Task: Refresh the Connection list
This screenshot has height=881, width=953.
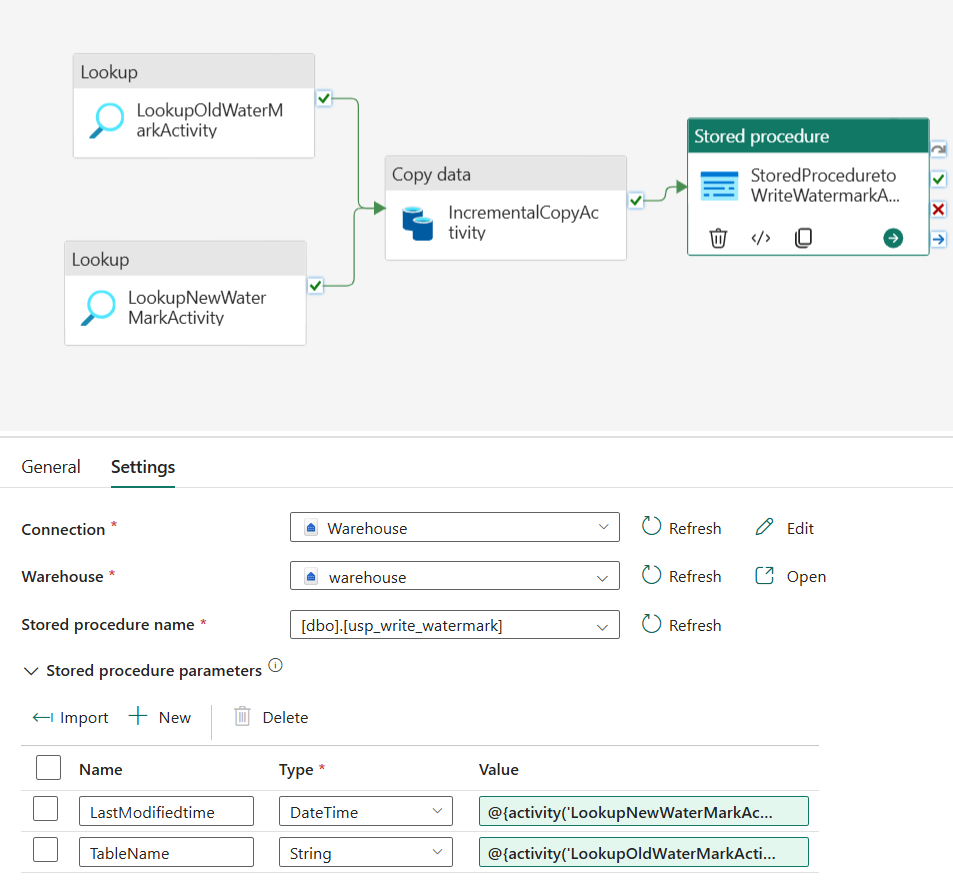Action: (x=681, y=527)
